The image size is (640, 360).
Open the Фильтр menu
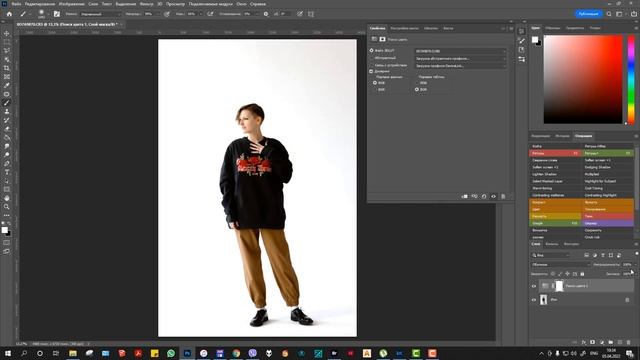point(146,4)
